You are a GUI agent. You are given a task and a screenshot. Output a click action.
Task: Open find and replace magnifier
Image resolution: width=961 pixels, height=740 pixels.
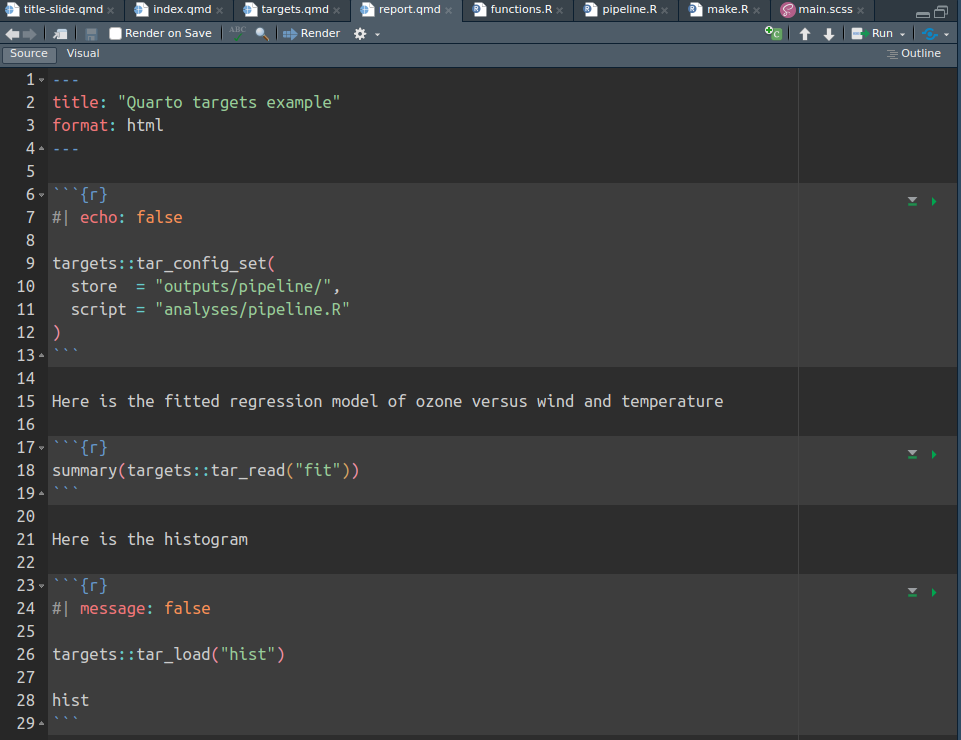pyautogui.click(x=262, y=33)
